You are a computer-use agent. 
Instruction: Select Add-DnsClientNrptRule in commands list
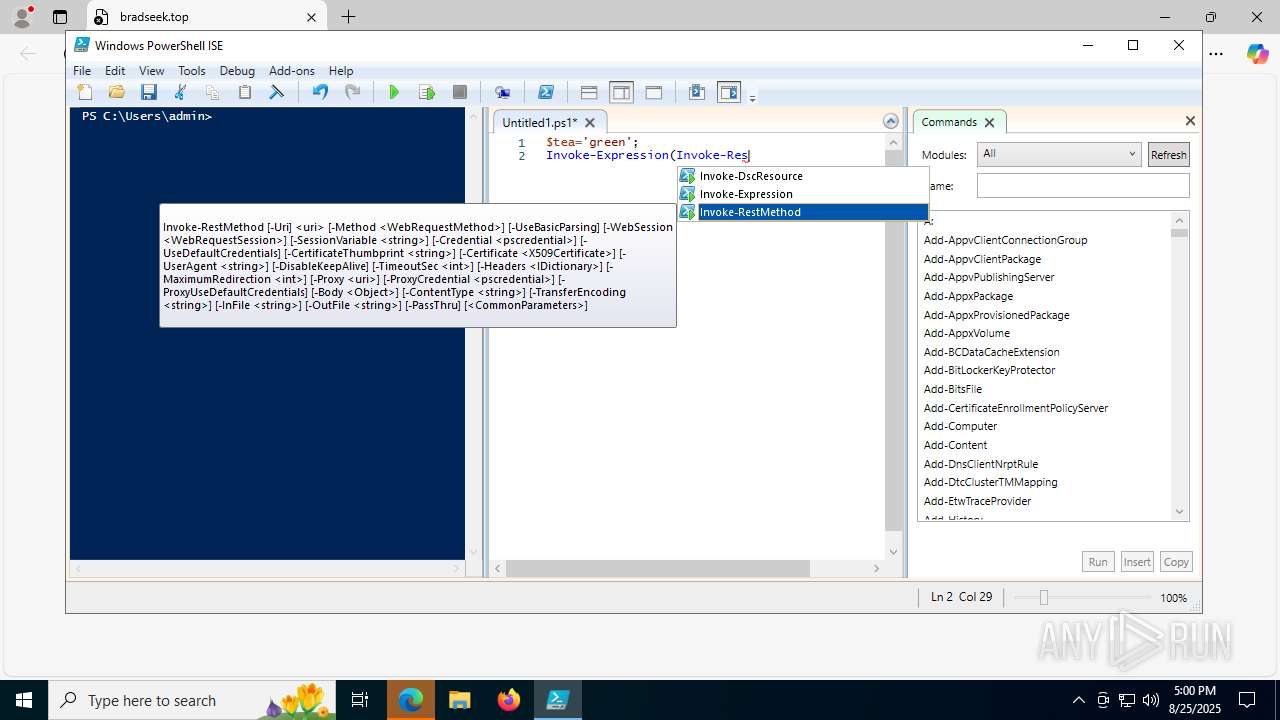[x=981, y=464]
